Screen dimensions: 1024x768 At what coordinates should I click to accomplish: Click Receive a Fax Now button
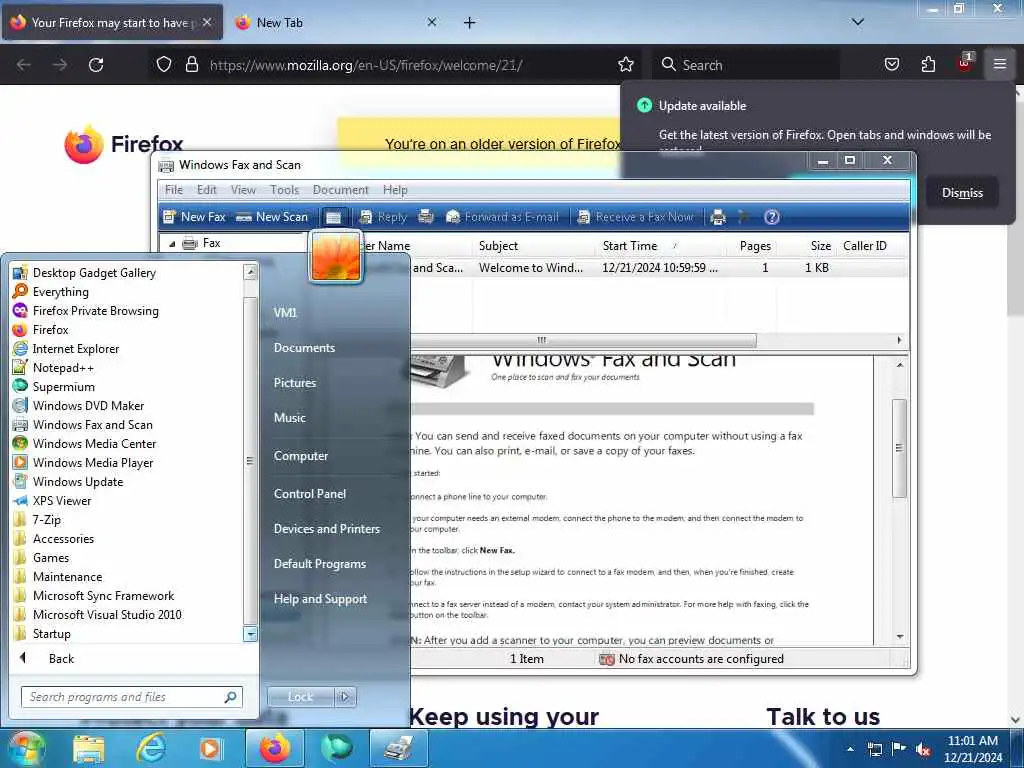point(635,217)
